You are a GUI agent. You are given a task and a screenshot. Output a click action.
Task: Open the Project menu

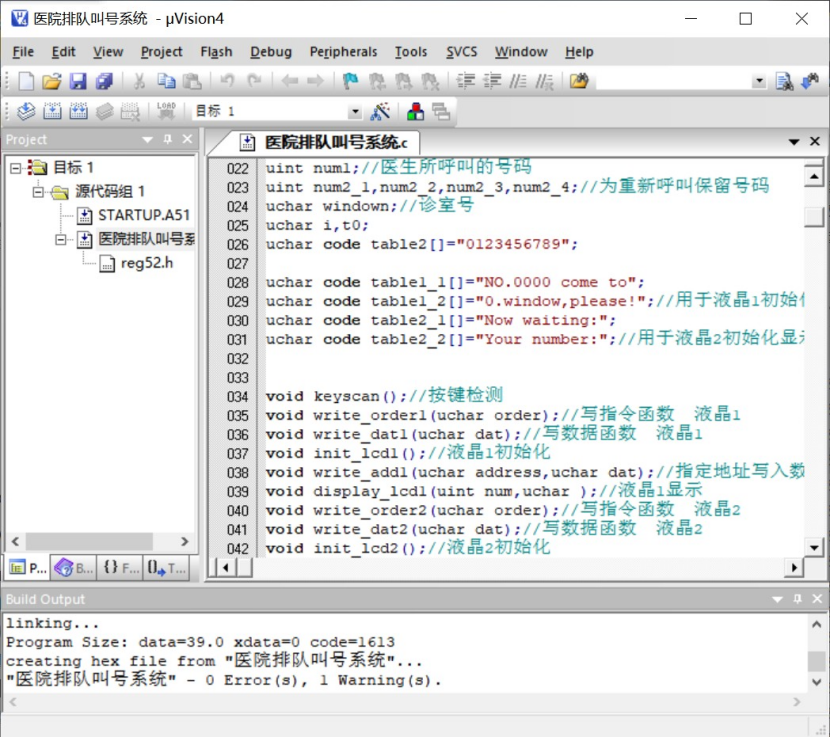tap(161, 52)
